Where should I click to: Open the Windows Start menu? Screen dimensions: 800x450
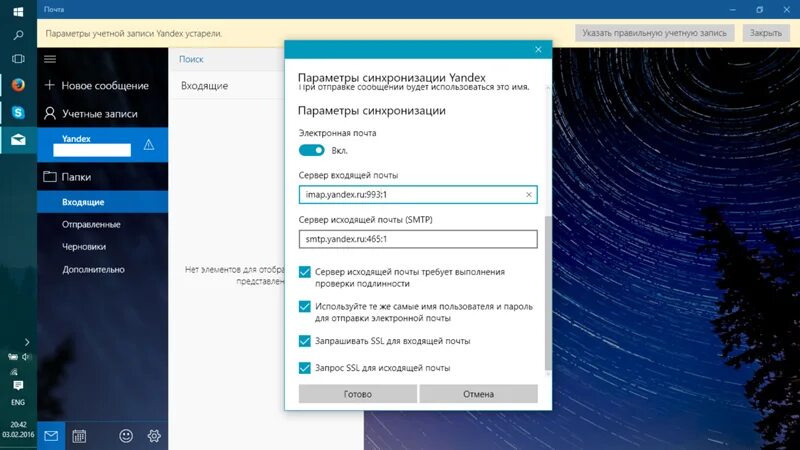click(x=18, y=11)
